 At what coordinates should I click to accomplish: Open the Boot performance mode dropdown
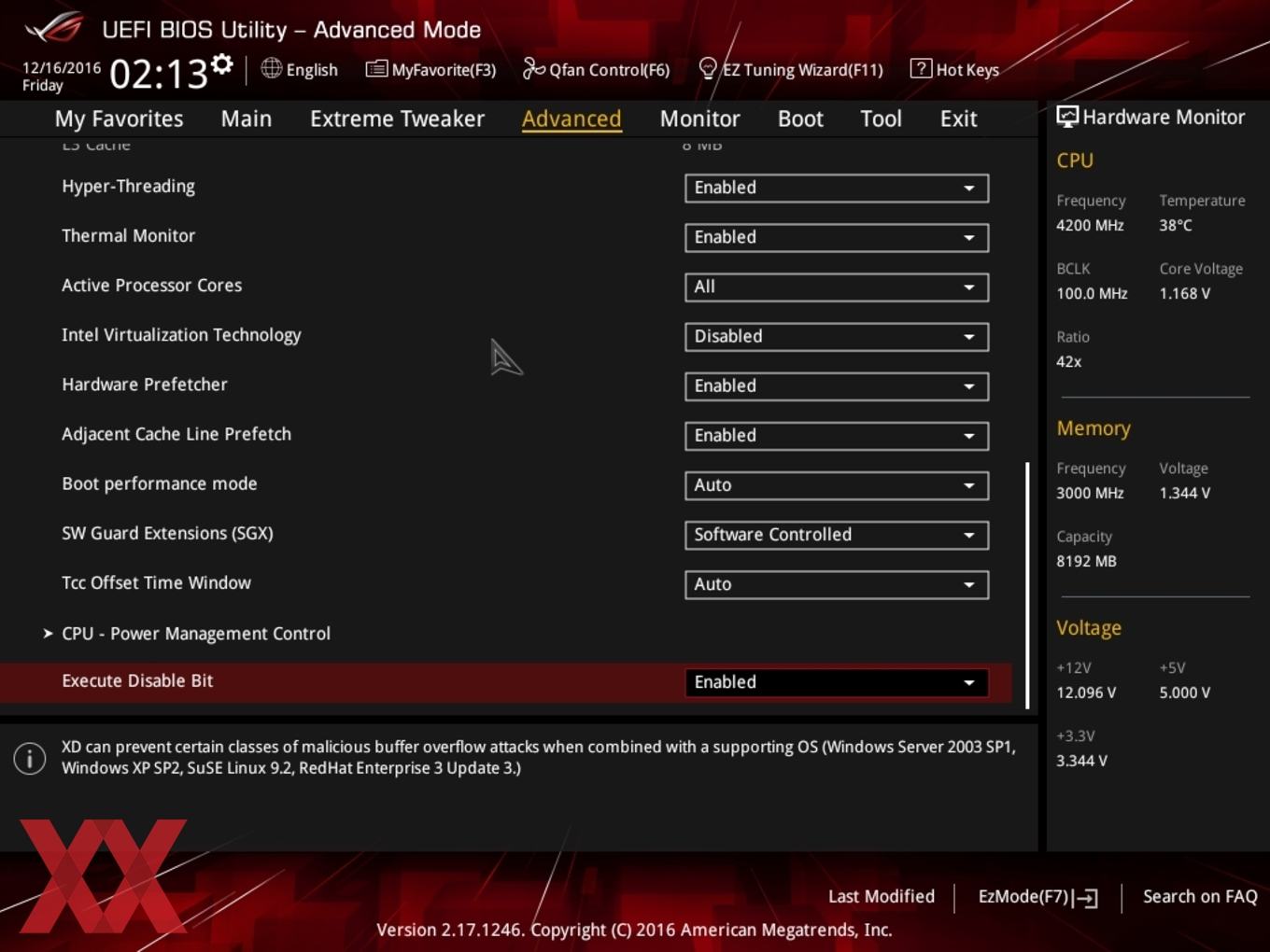point(837,484)
